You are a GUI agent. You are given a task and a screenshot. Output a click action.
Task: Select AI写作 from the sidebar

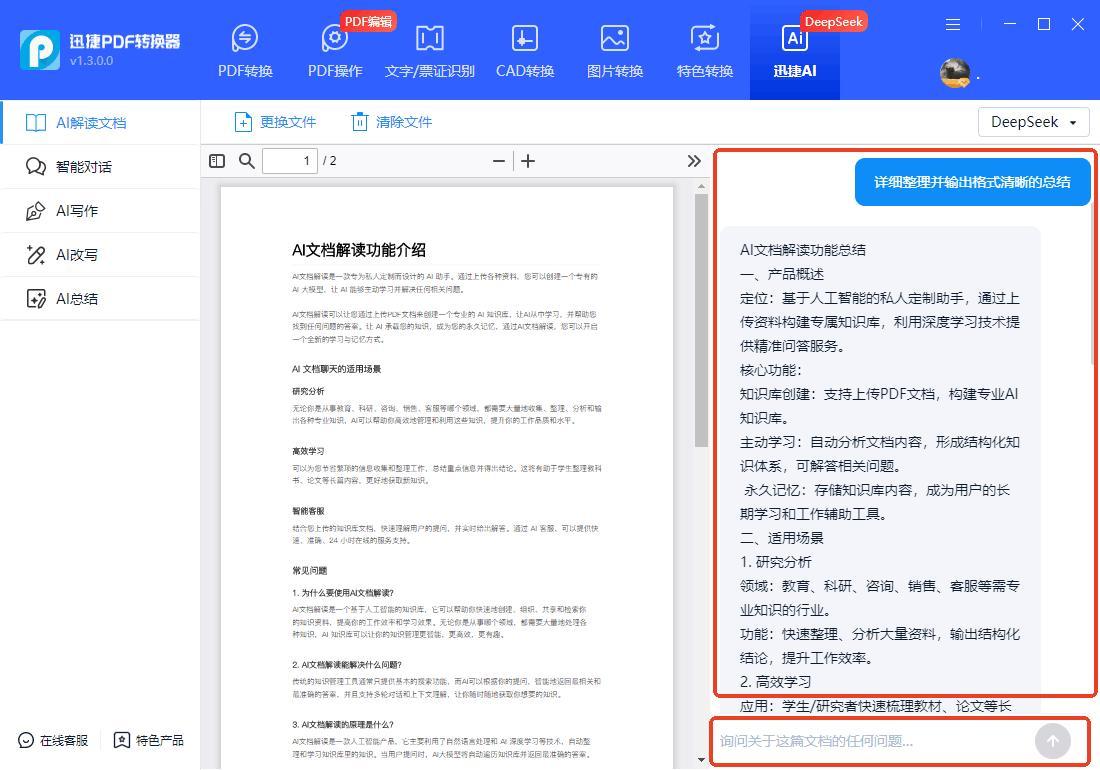77,211
